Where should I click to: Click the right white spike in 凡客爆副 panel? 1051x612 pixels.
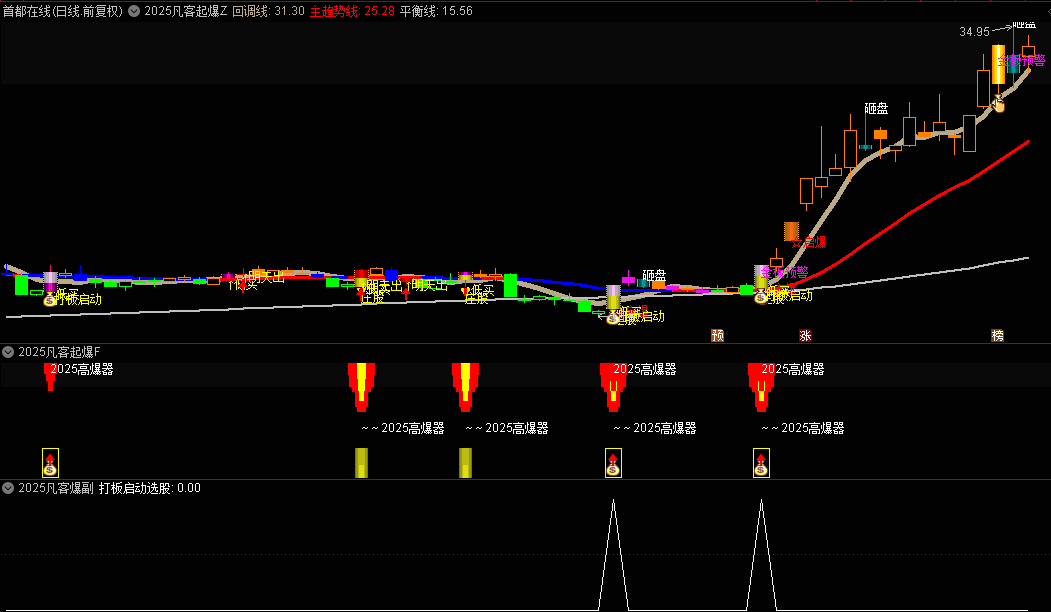(761, 554)
